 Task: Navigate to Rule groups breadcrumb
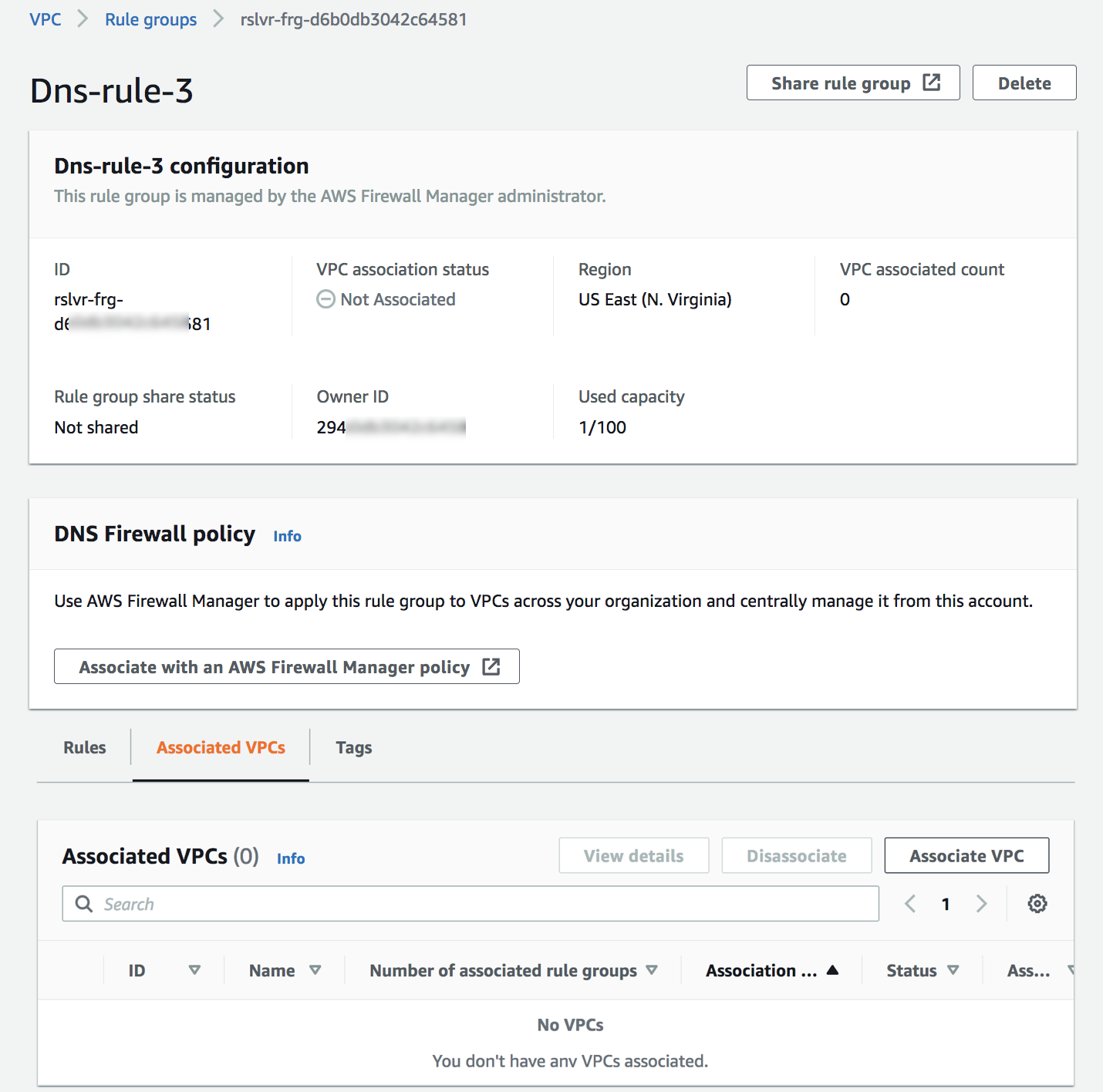(151, 19)
